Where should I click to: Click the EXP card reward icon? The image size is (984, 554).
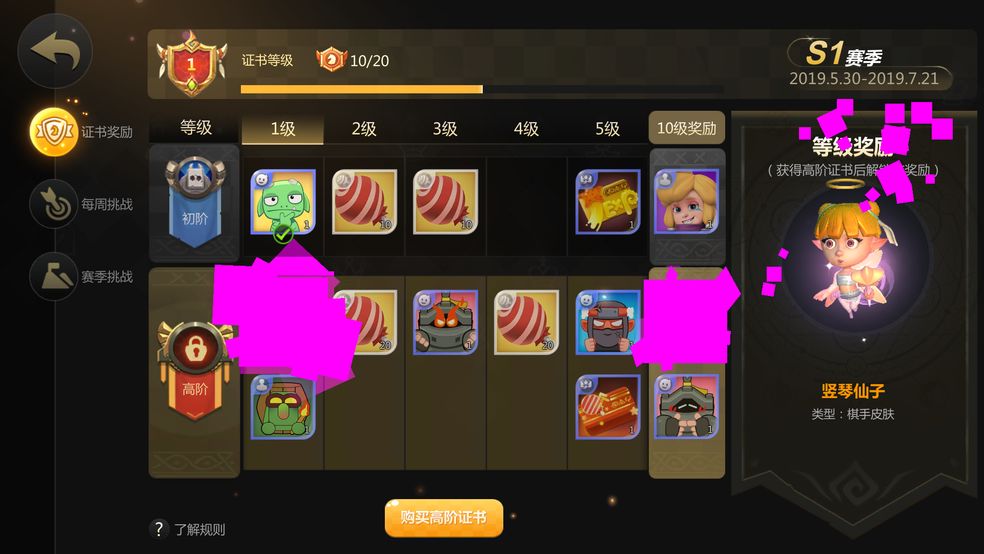click(x=607, y=202)
